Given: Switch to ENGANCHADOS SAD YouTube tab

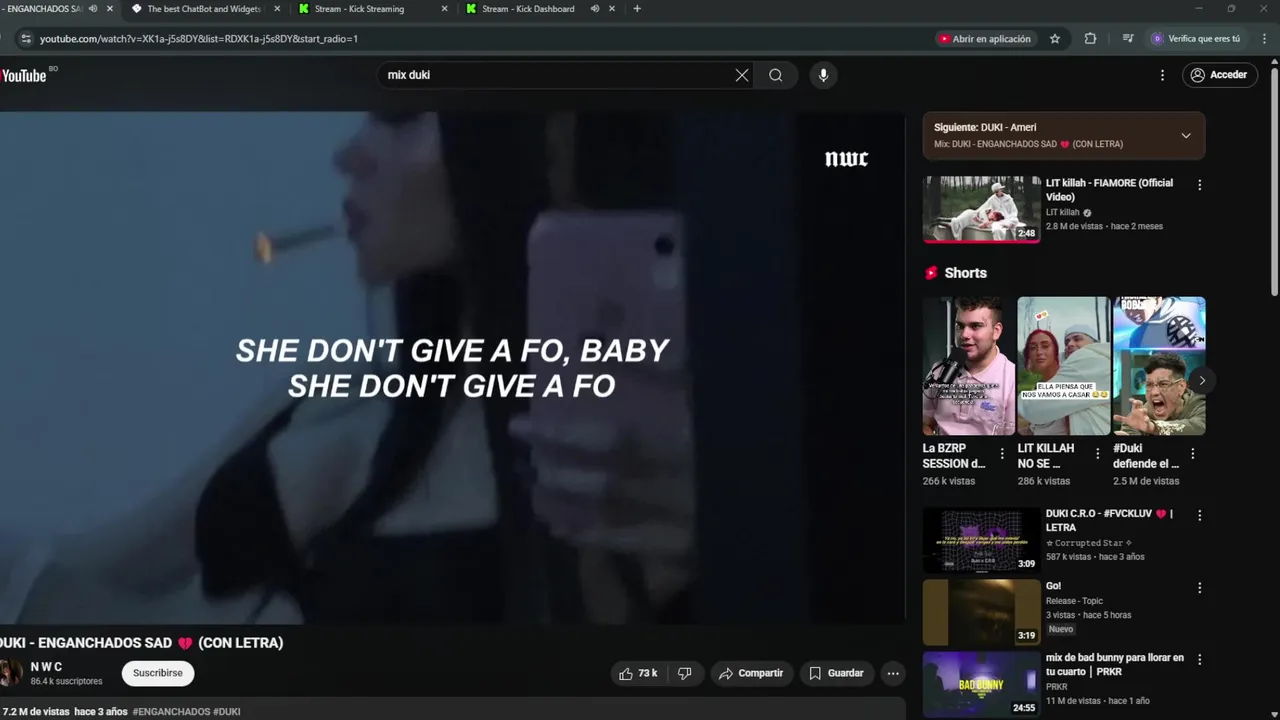Looking at the screenshot, I should click(44, 9).
